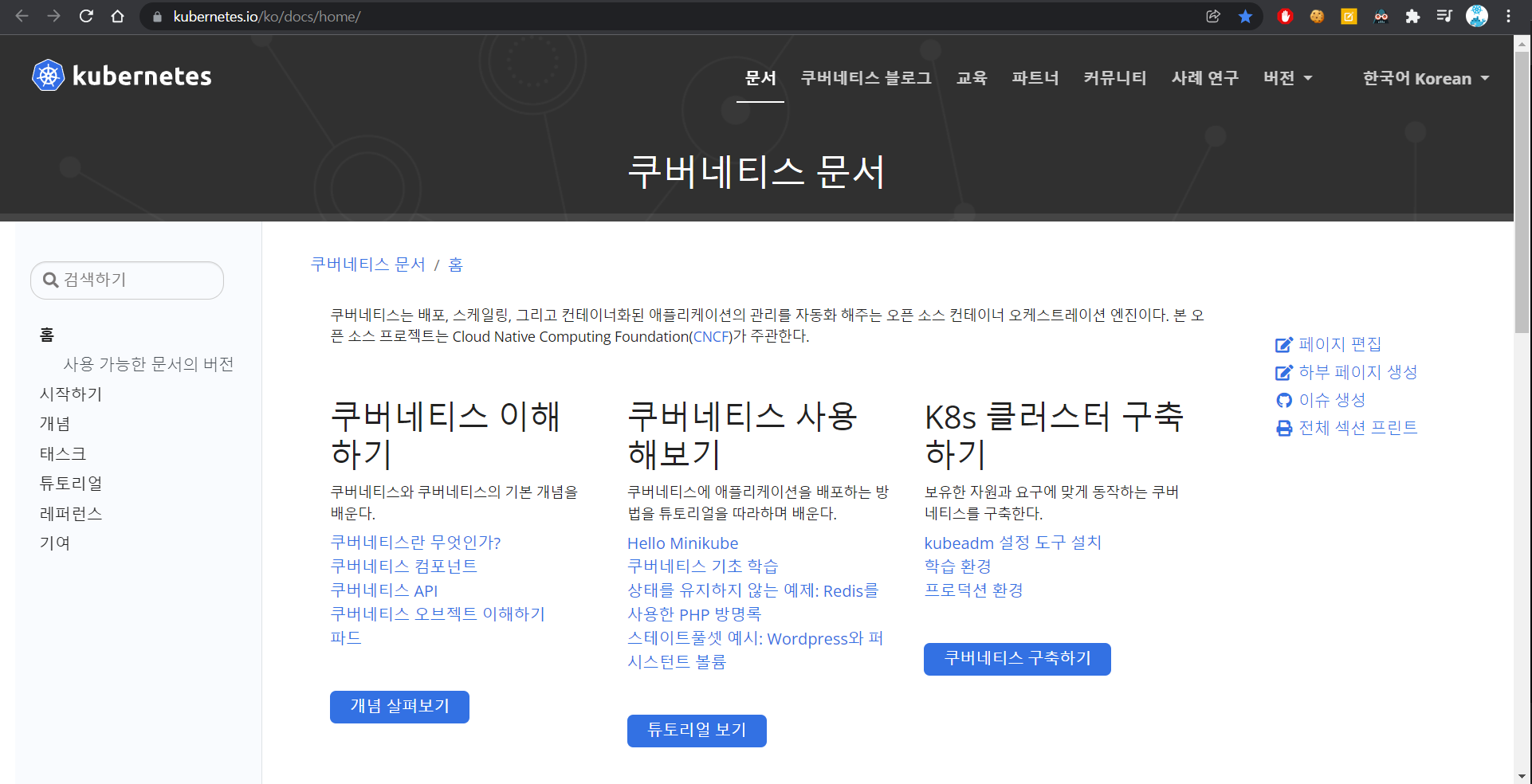The height and width of the screenshot is (784, 1532).
Task: Click the Chrome profile avatar
Action: 1477,16
